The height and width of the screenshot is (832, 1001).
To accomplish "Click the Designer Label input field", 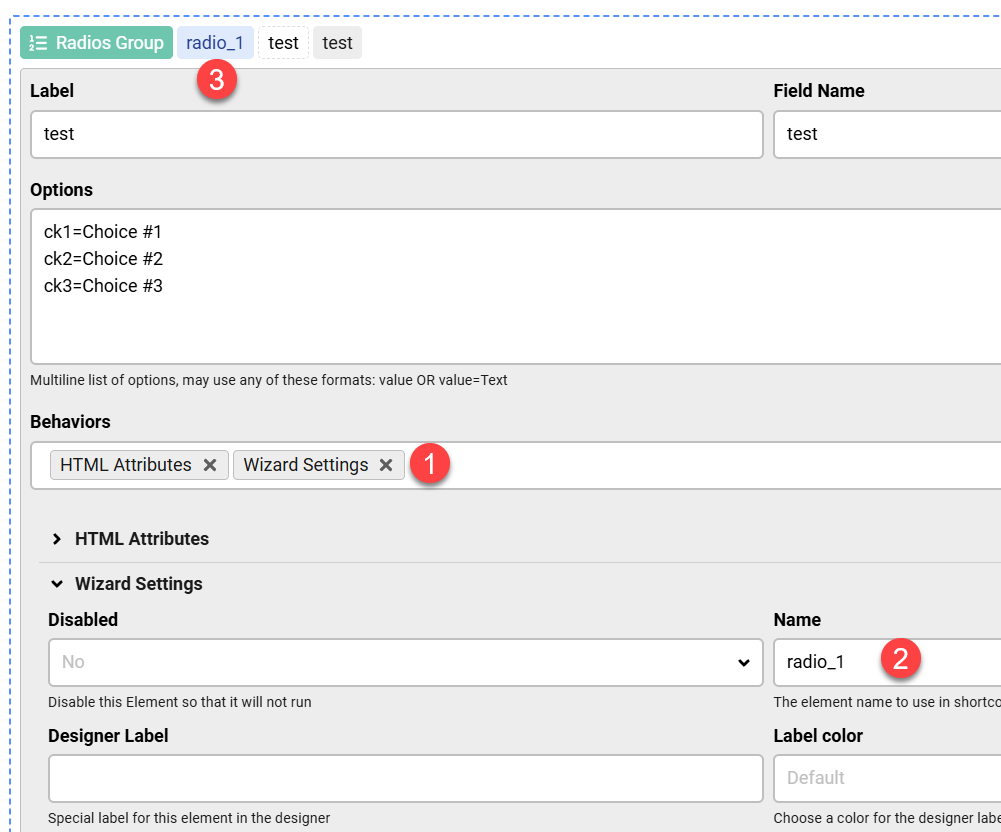I will 400,778.
